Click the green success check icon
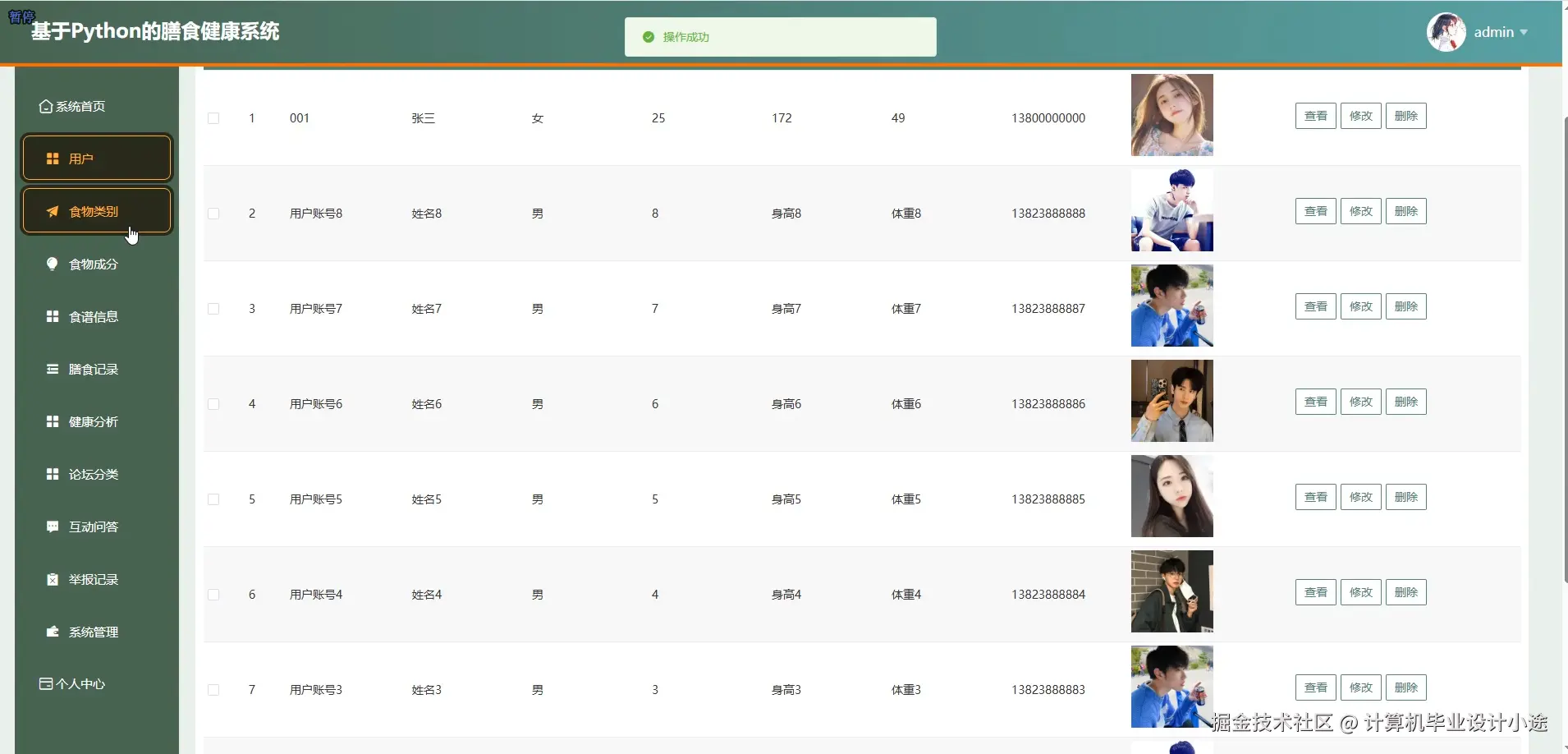This screenshot has width=1568, height=754. 649,37
